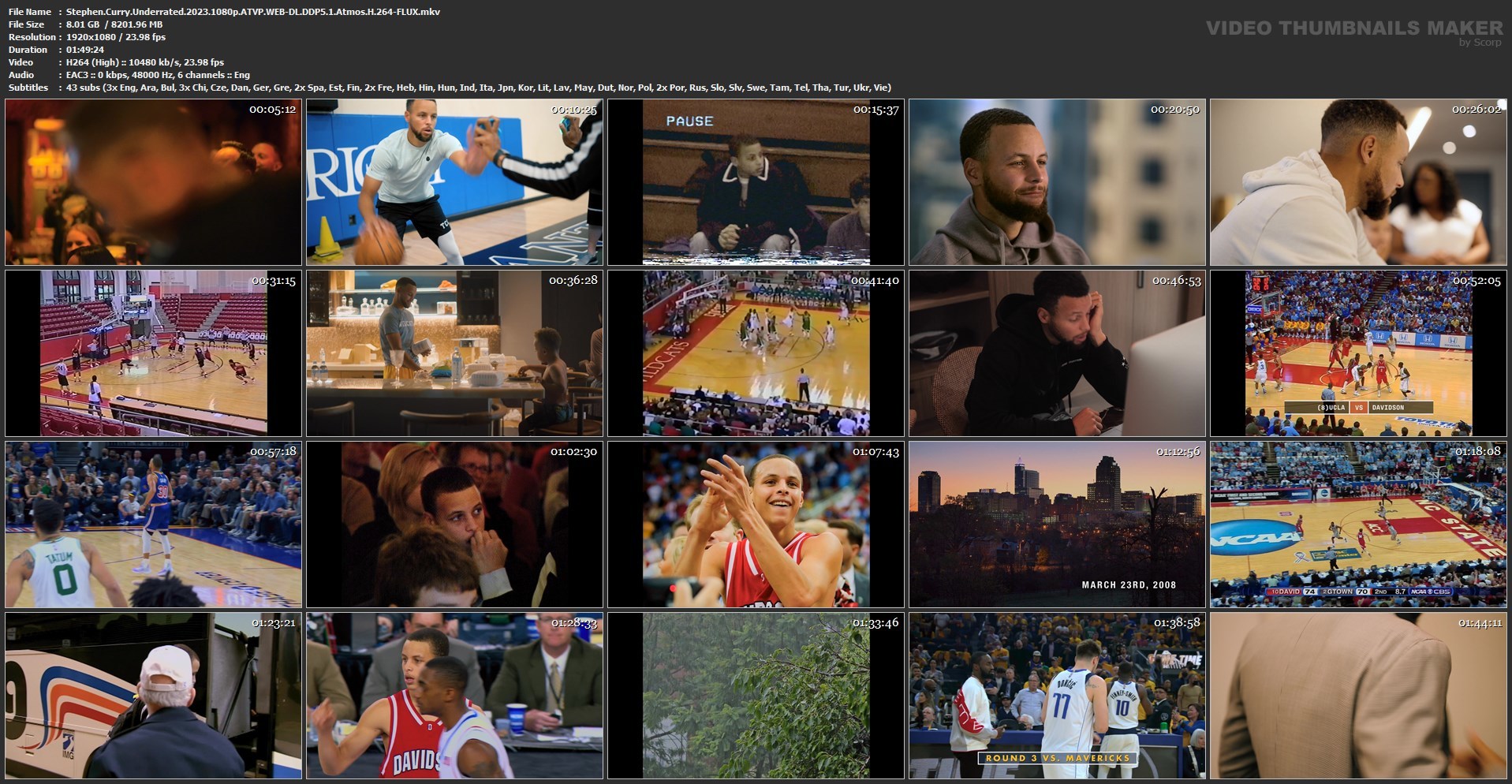Open the gym frame at 00:31:15

click(154, 353)
